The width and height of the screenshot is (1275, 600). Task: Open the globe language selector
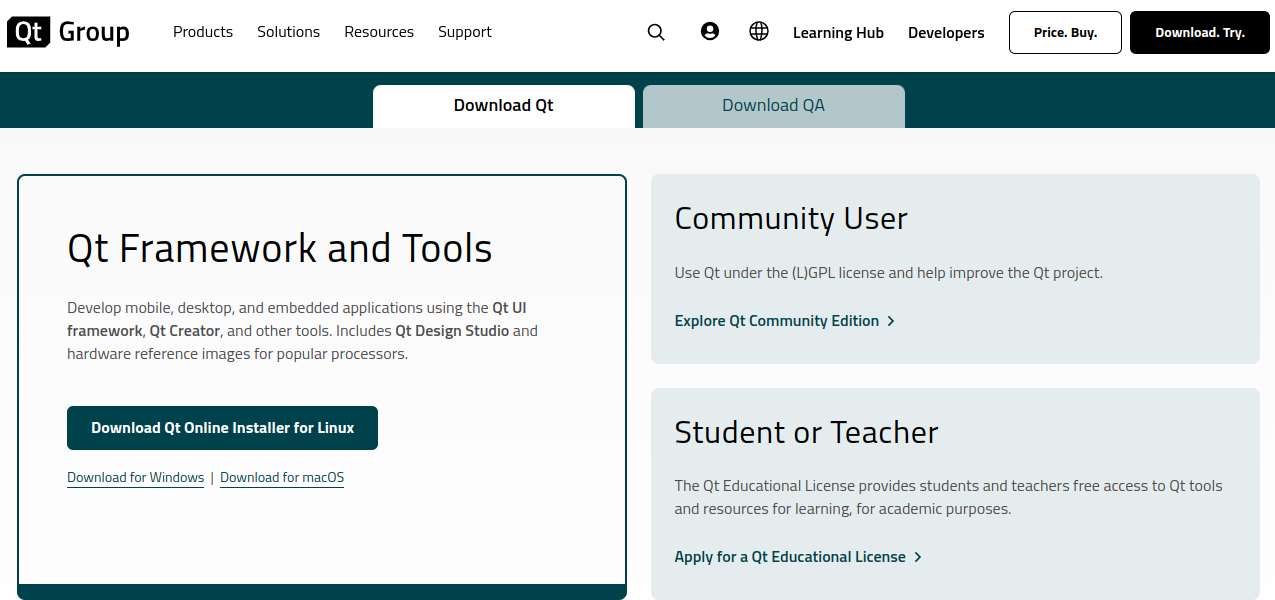tap(759, 32)
